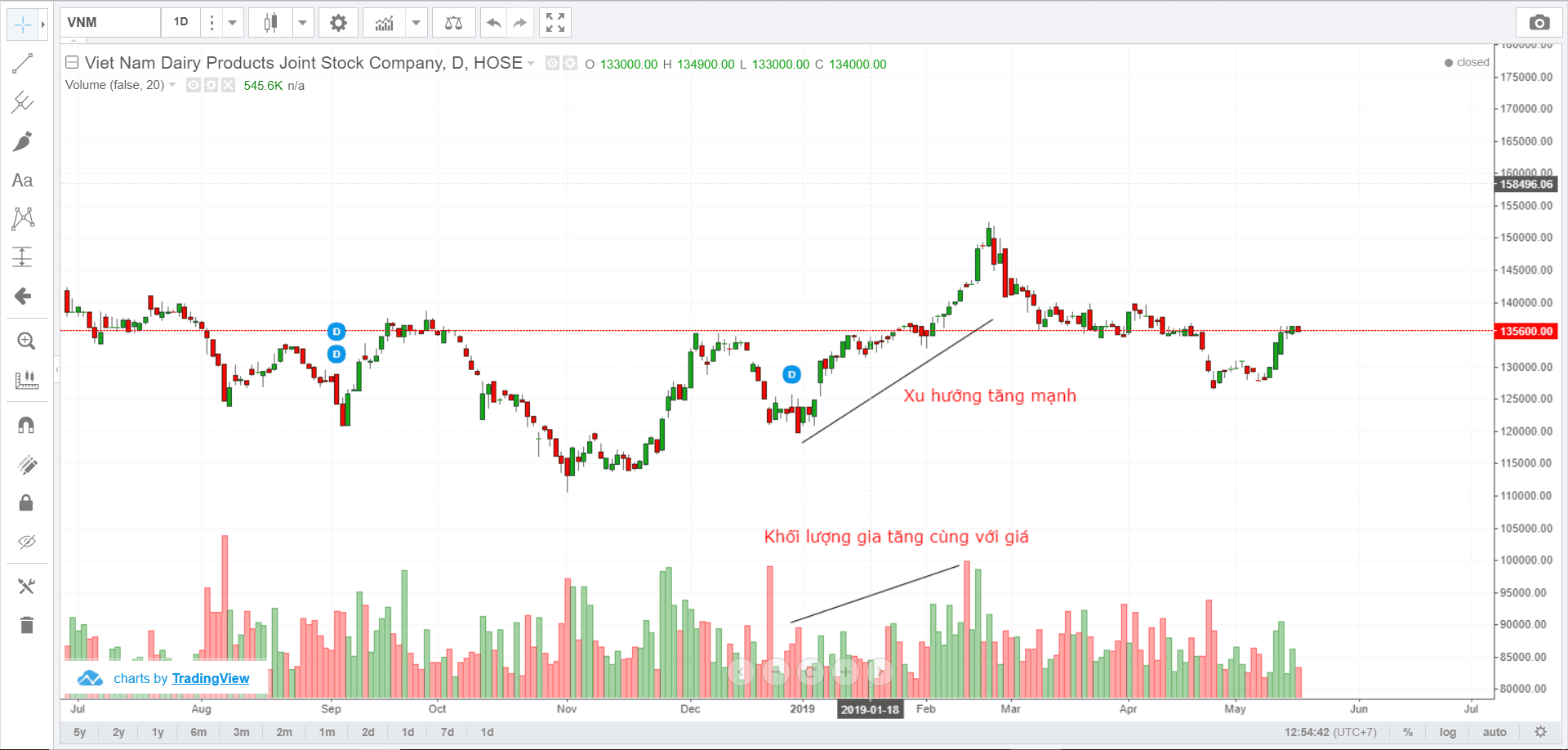Switch to the 3m time range
The width and height of the screenshot is (1568, 750).
pyautogui.click(x=242, y=732)
